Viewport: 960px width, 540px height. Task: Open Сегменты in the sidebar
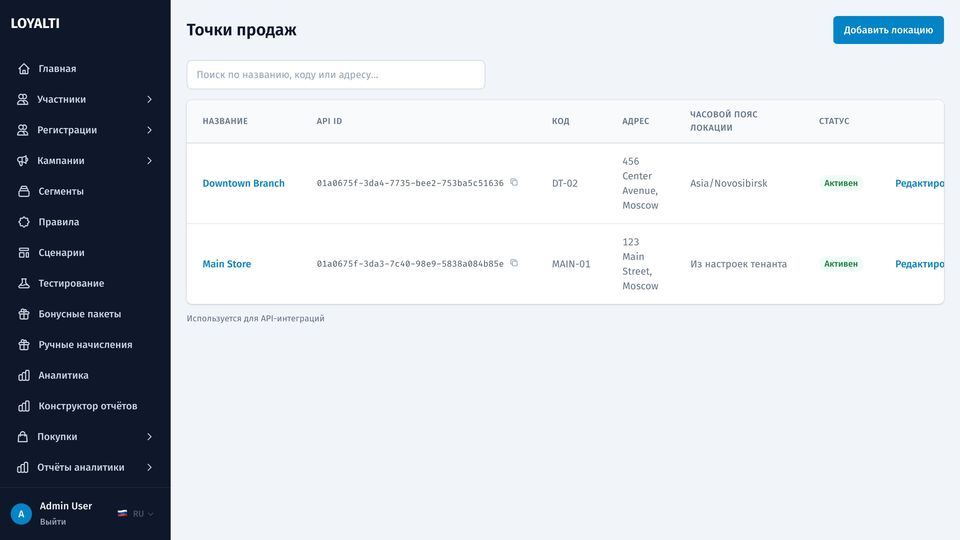[85, 191]
